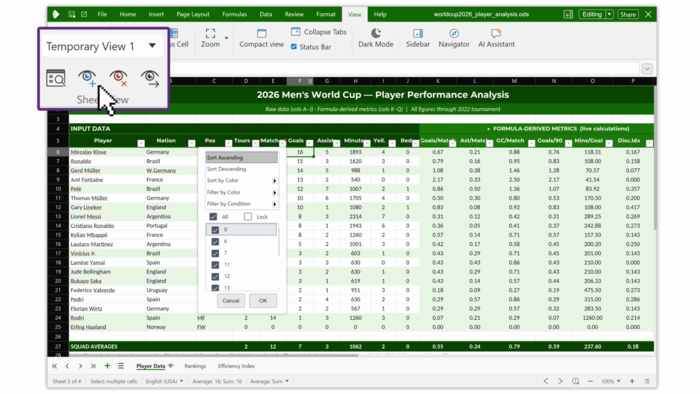Choose Sort Descending in filter popup
This screenshot has width=700, height=394.
coord(242,169)
